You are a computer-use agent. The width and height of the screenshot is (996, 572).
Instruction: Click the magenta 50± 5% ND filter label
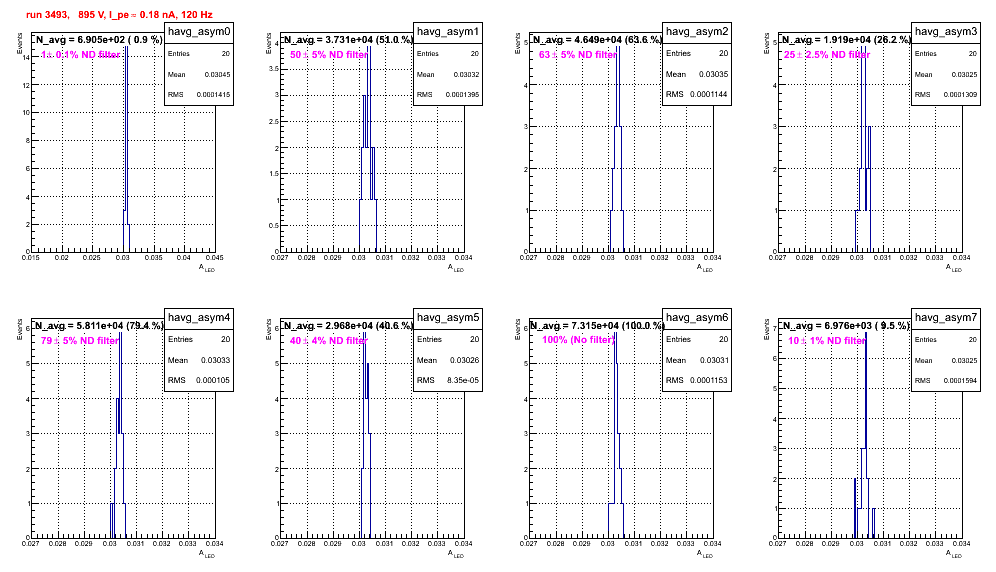click(329, 55)
